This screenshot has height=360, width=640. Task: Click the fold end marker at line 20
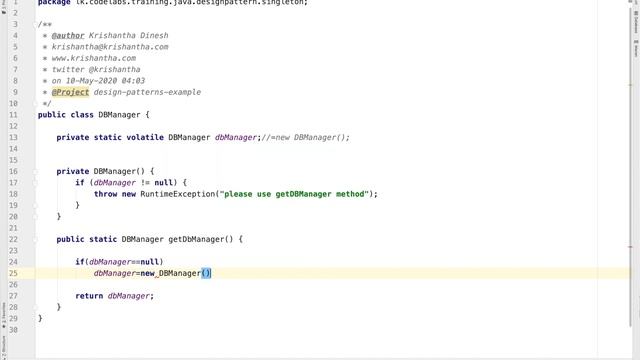pyautogui.click(x=35, y=217)
